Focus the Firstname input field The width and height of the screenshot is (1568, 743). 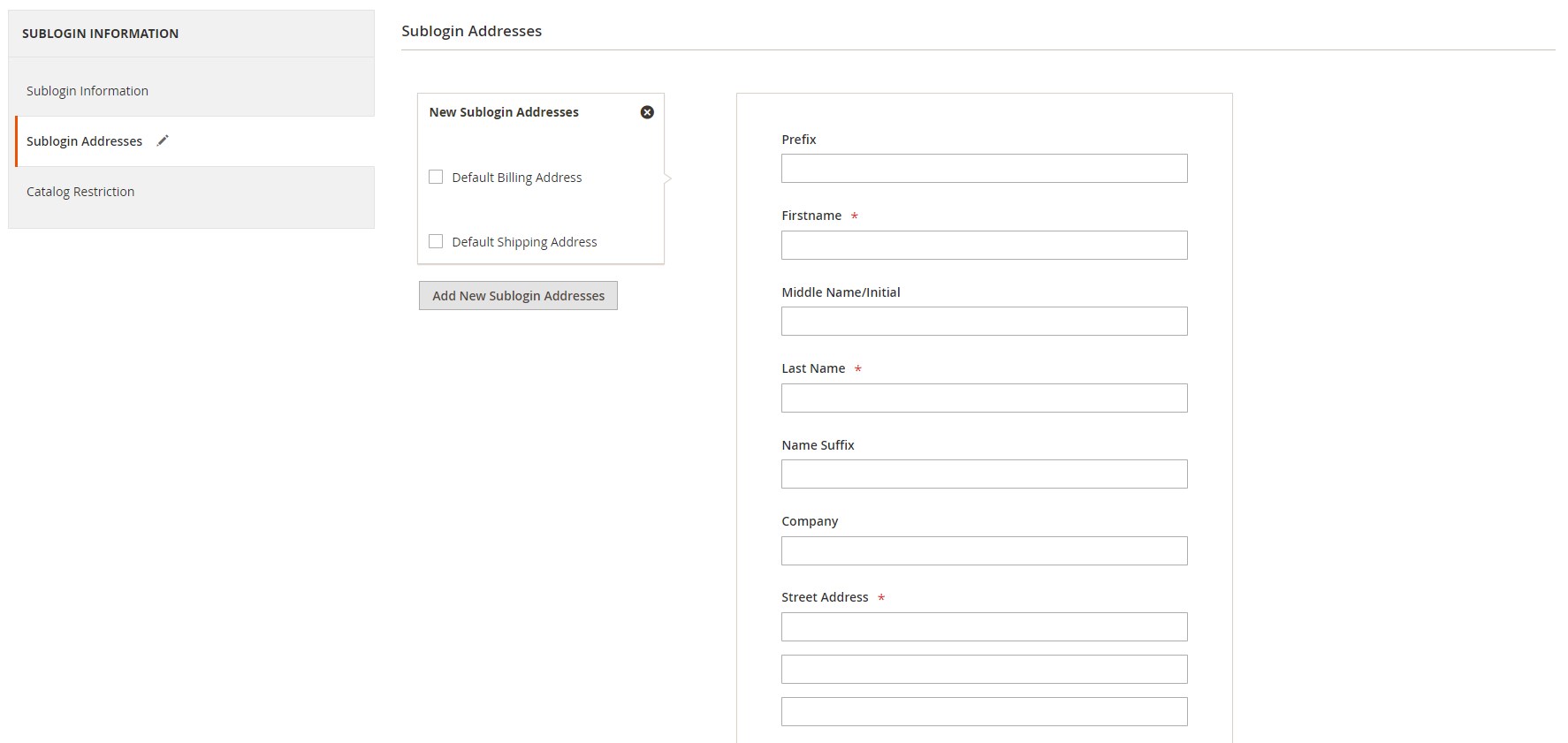coord(984,245)
